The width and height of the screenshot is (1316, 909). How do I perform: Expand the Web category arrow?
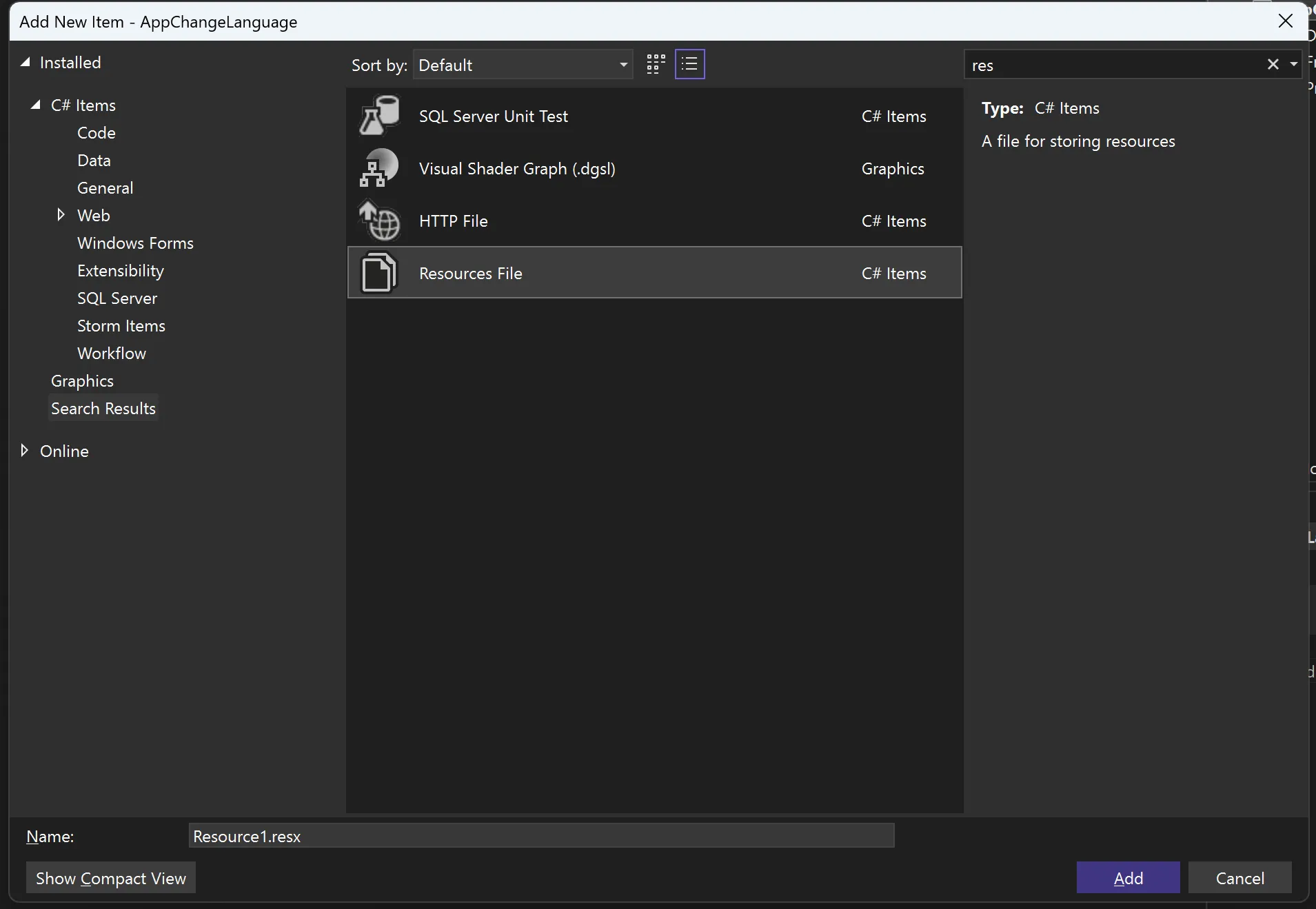pyautogui.click(x=61, y=215)
